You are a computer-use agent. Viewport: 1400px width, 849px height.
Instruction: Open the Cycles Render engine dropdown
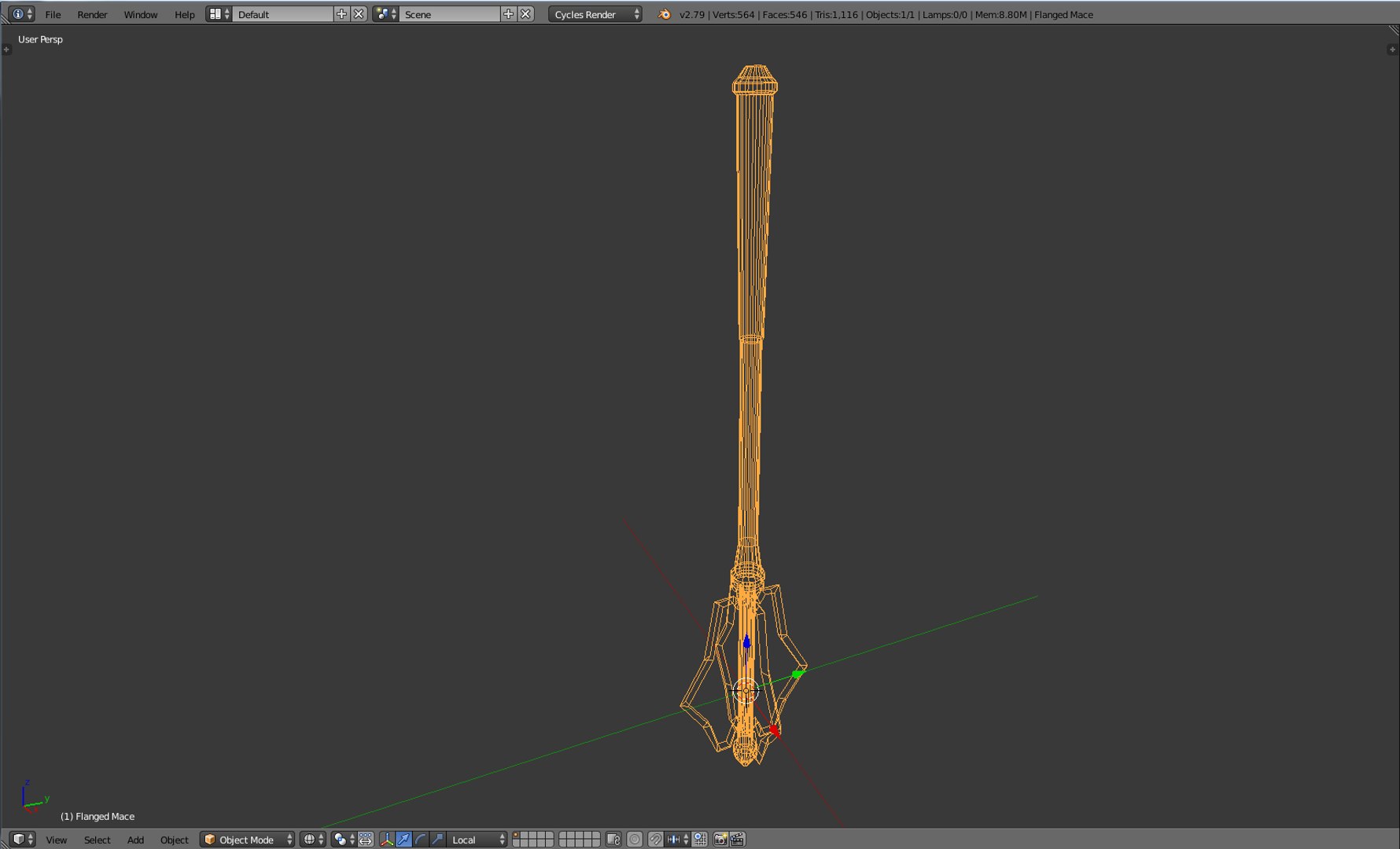(x=595, y=14)
